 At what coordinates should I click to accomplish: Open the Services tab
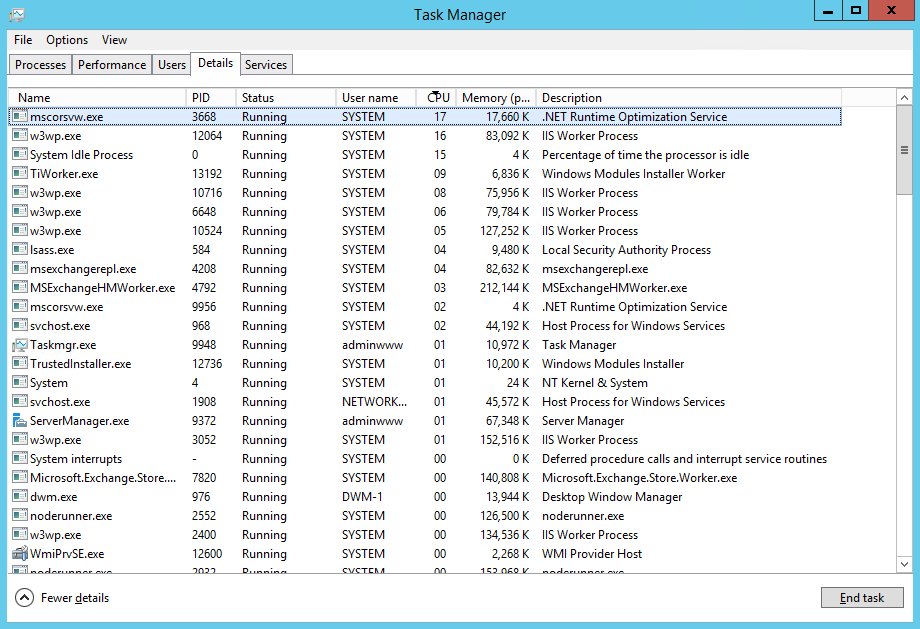[266, 65]
